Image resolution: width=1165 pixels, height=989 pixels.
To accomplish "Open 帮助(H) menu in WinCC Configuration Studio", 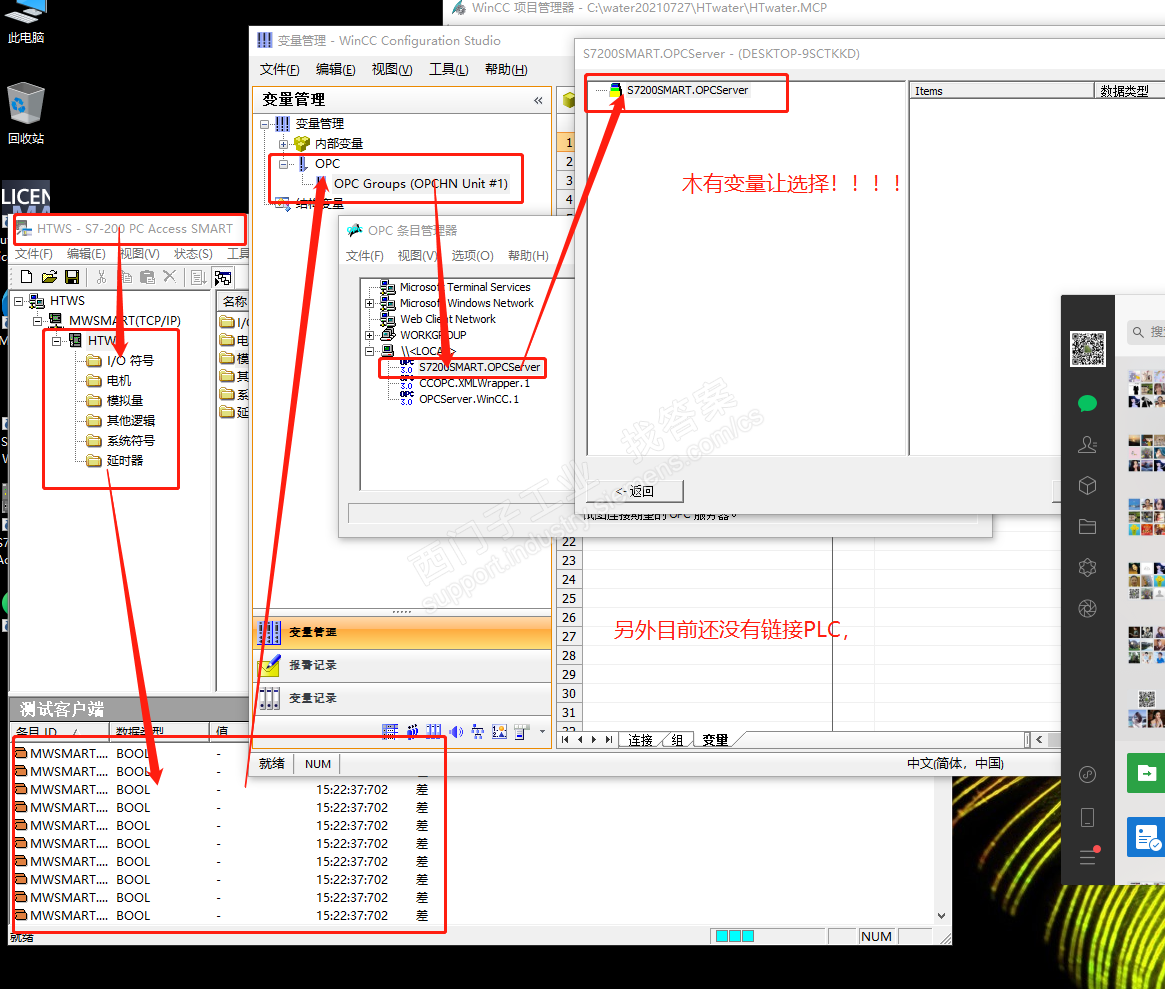I will point(506,69).
